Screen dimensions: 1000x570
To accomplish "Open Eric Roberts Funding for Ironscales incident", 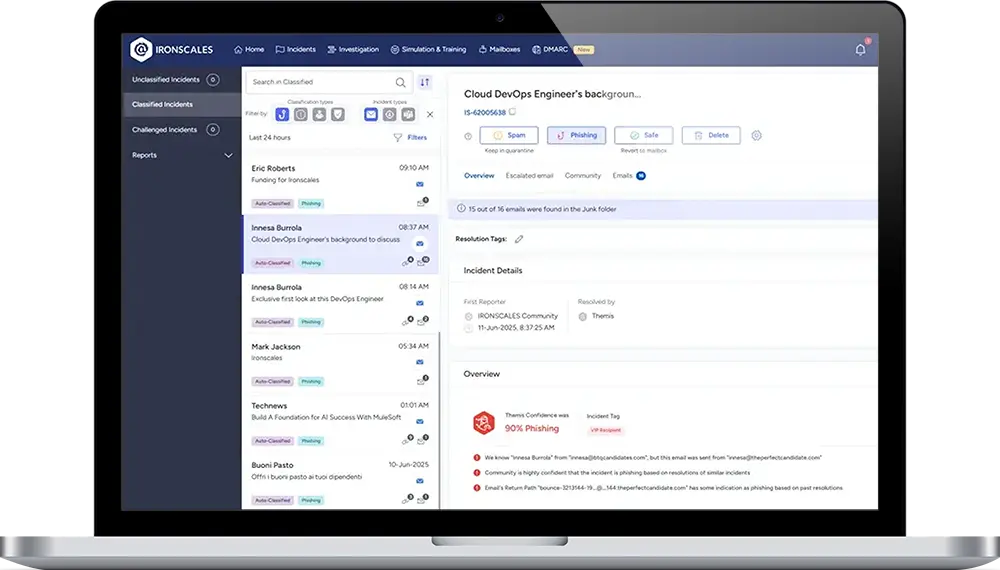I will (341, 185).
